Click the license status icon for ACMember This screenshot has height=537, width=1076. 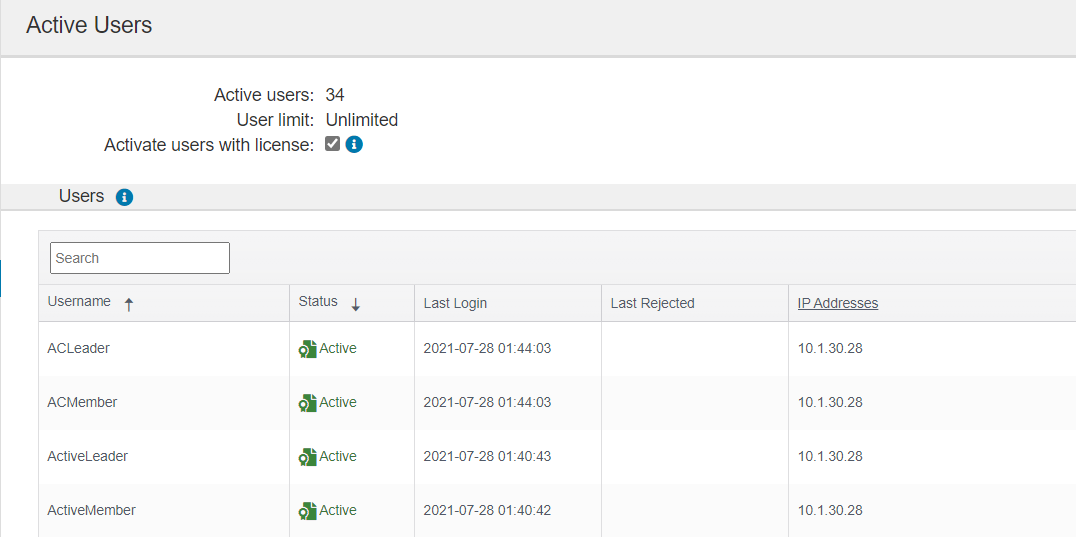point(307,403)
